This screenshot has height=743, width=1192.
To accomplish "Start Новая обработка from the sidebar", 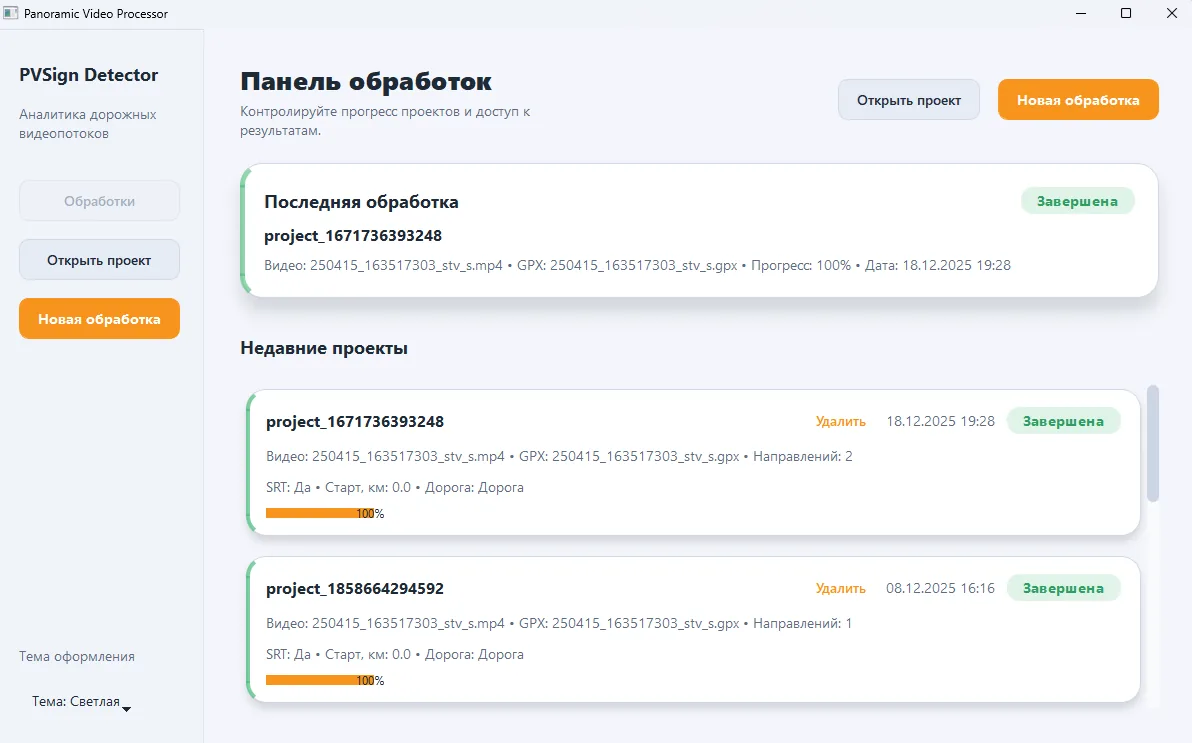I will click(100, 319).
